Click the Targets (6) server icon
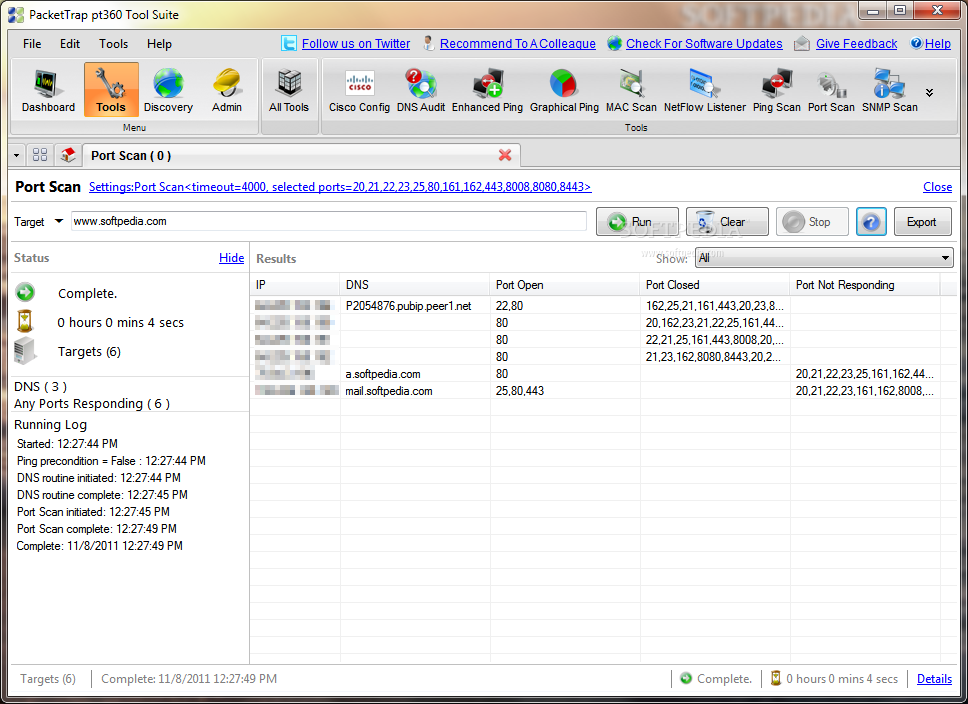This screenshot has width=968, height=704. [x=25, y=351]
